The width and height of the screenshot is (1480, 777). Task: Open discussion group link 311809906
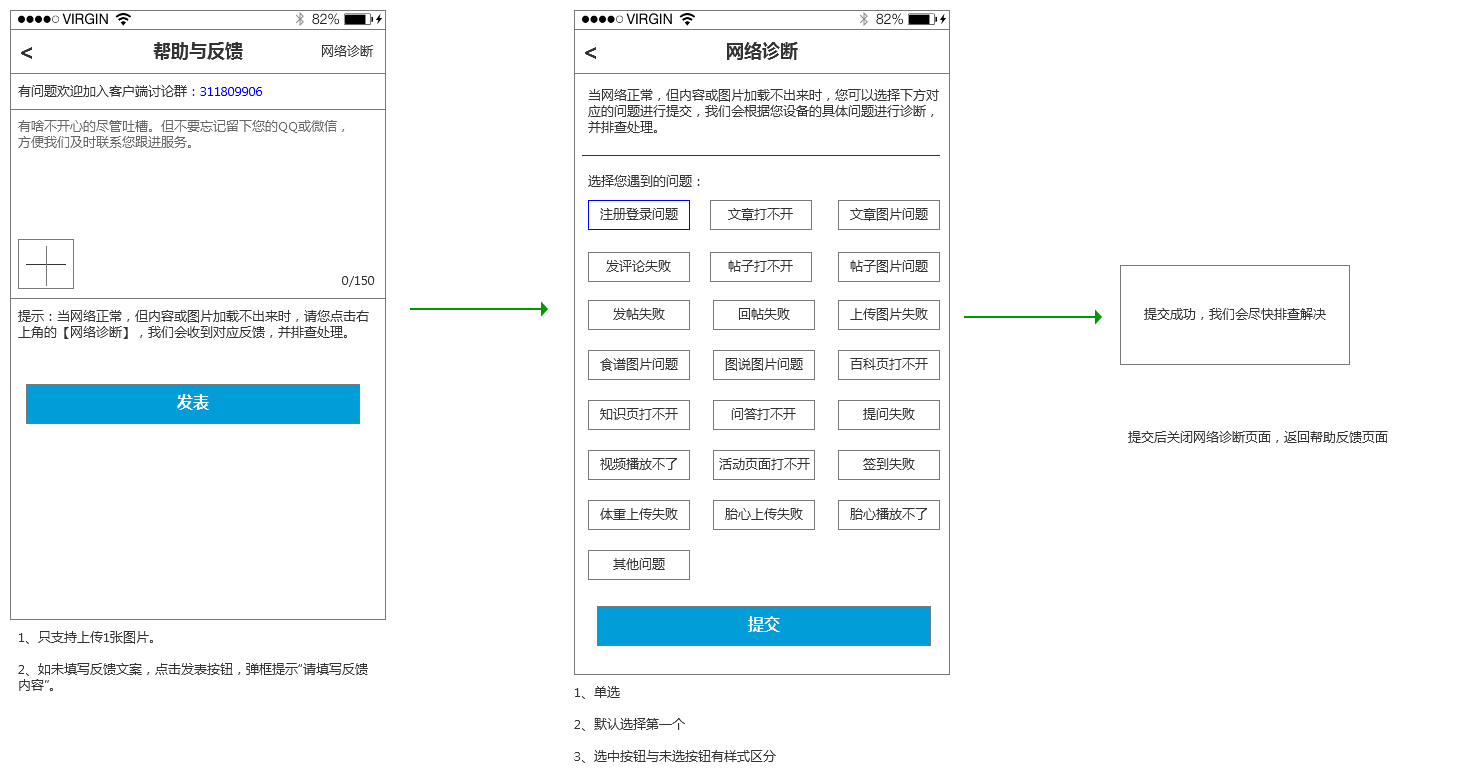231,92
